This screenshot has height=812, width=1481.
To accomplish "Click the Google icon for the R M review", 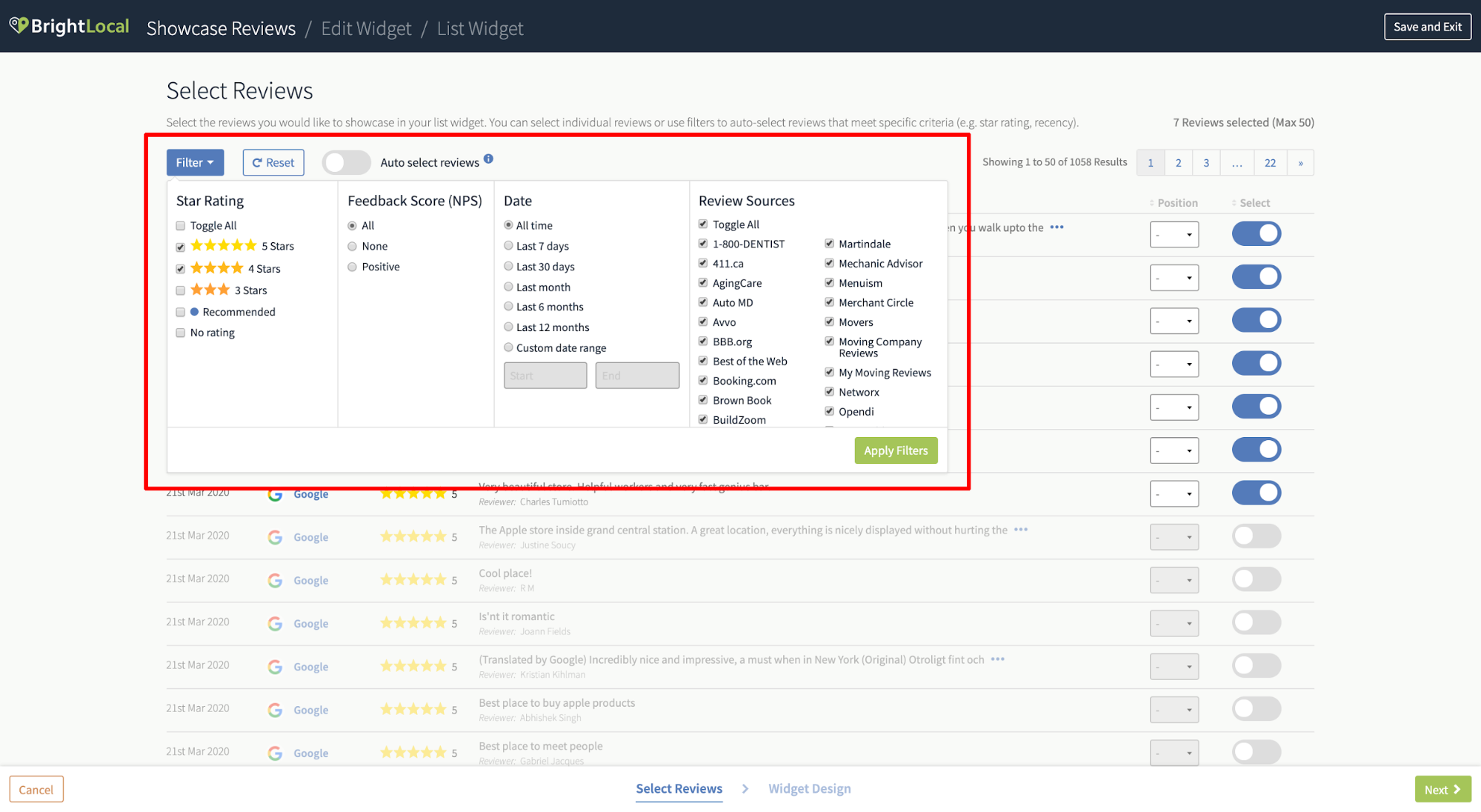I will tap(275, 580).
